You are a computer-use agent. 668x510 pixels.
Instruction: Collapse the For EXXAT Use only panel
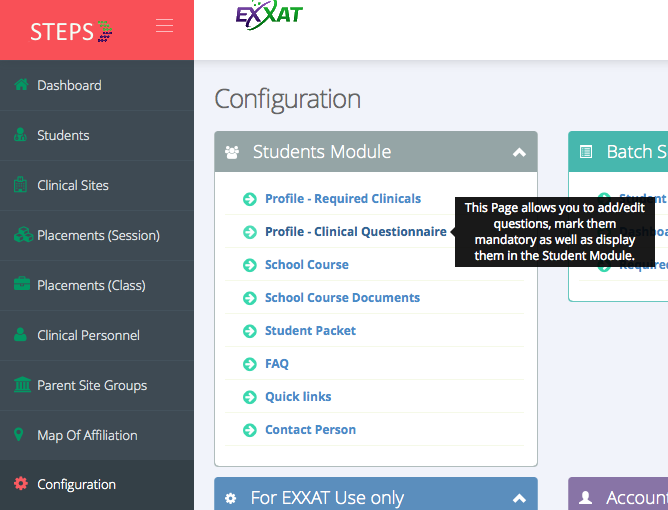pyautogui.click(x=519, y=497)
